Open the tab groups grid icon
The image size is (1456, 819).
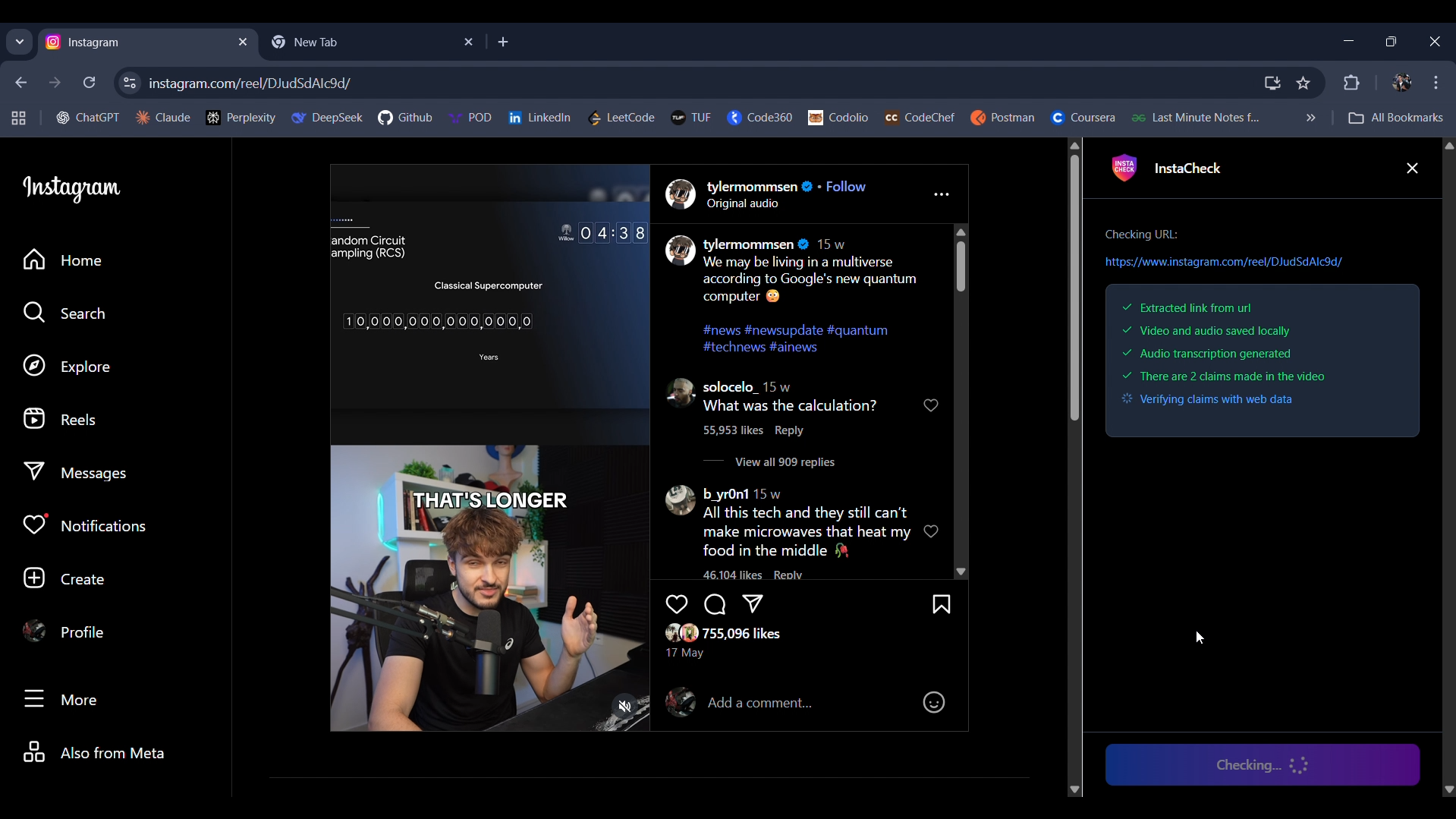(x=18, y=118)
